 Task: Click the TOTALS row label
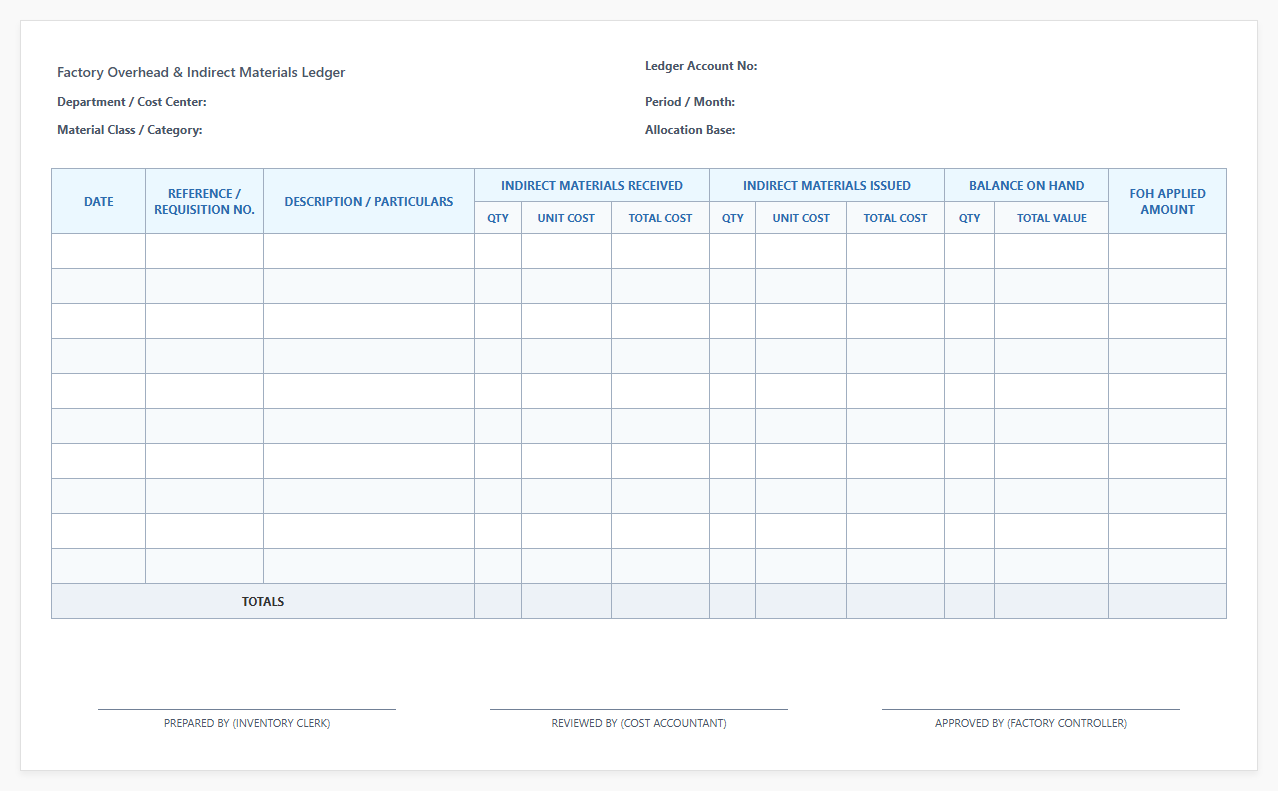263,601
